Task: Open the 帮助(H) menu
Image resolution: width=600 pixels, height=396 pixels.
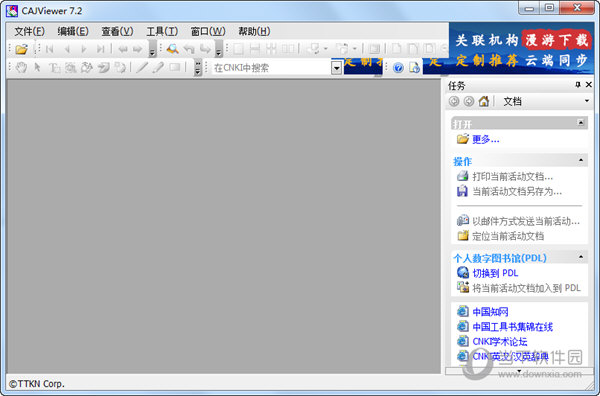Action: coord(254,31)
